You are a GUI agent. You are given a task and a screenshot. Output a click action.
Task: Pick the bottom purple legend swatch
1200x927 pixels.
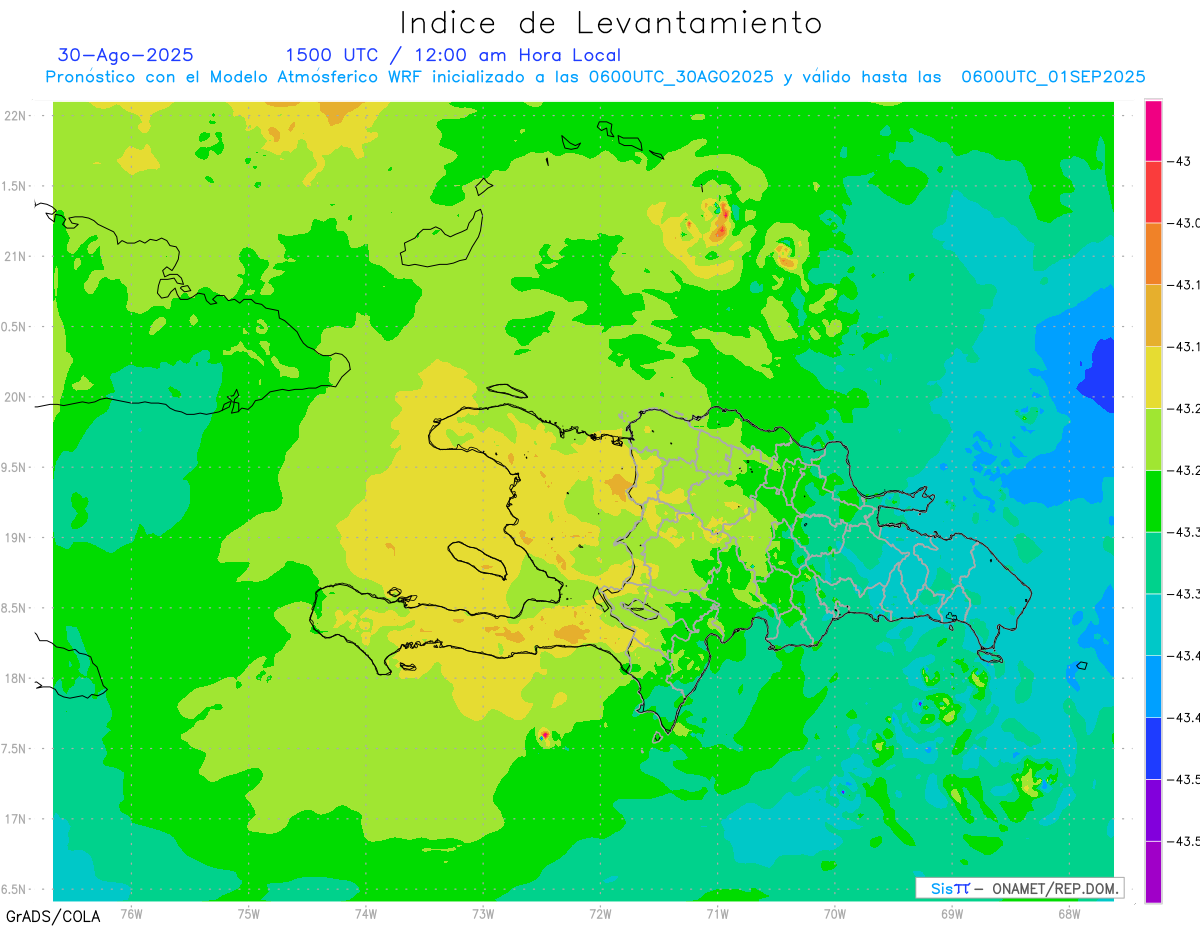point(1153,872)
